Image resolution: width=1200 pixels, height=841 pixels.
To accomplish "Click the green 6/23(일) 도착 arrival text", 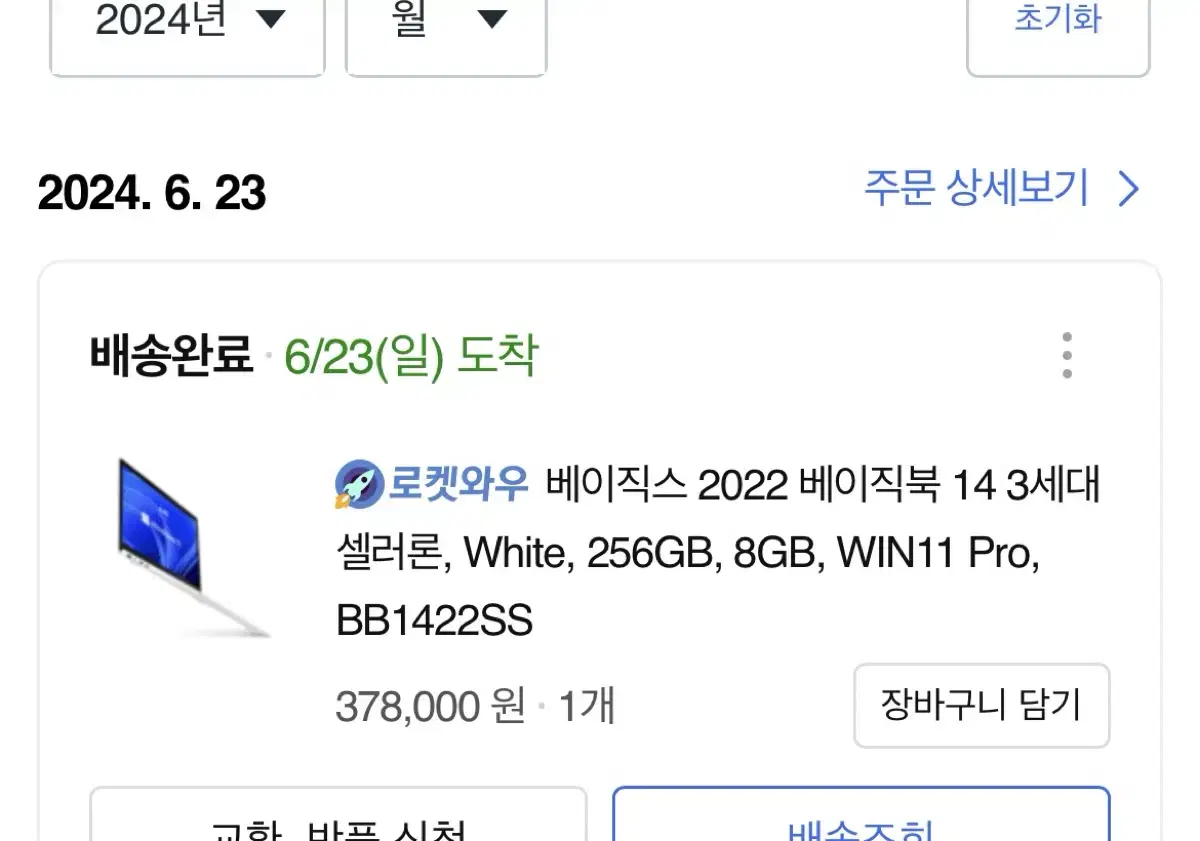I will pyautogui.click(x=411, y=356).
